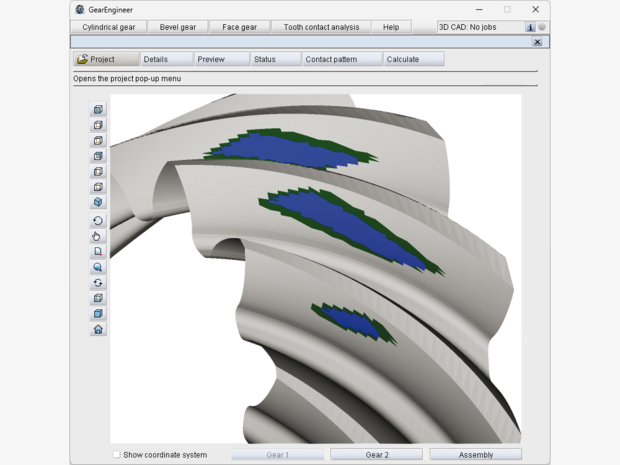Click the zoom window page icon
The width and height of the screenshot is (620, 465).
click(x=98, y=252)
